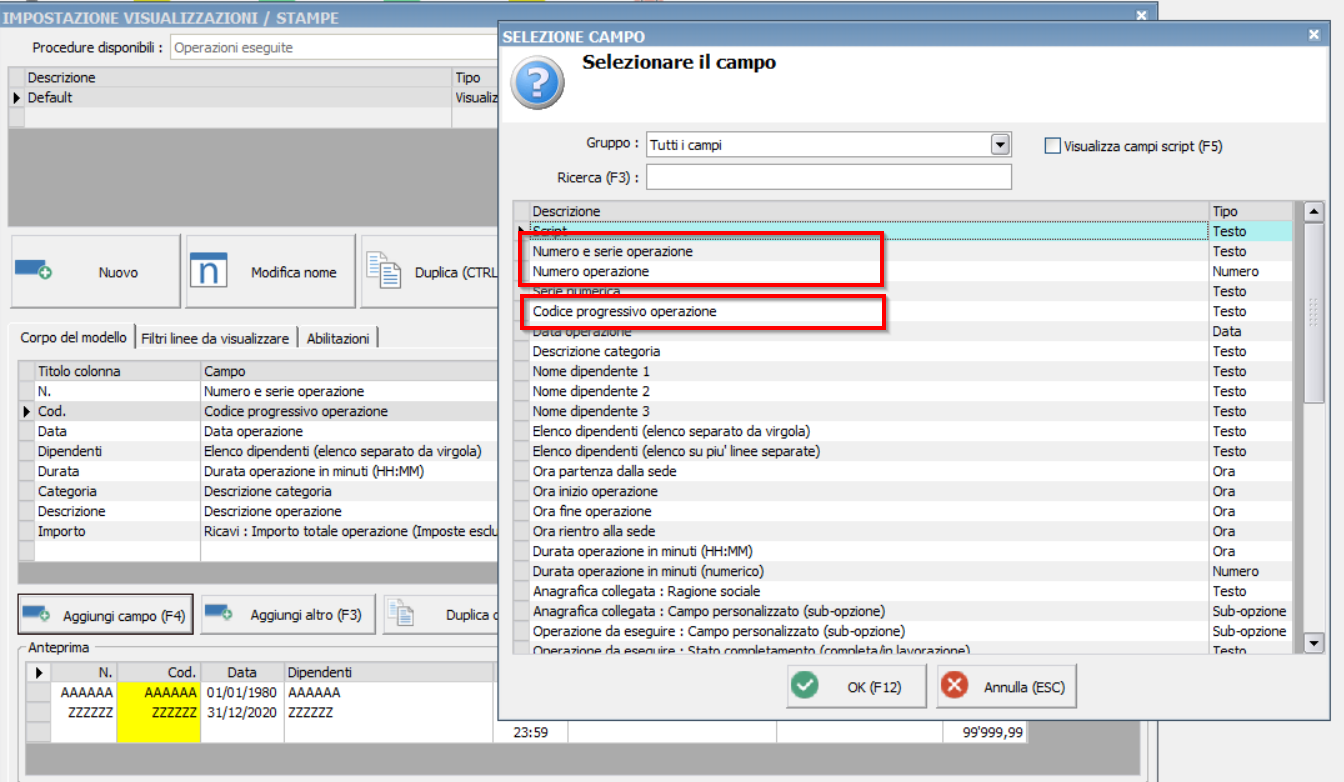Viewport: 1344px width, 782px height.
Task: Cancel with Annulla (ESC) button
Action: (1007, 687)
